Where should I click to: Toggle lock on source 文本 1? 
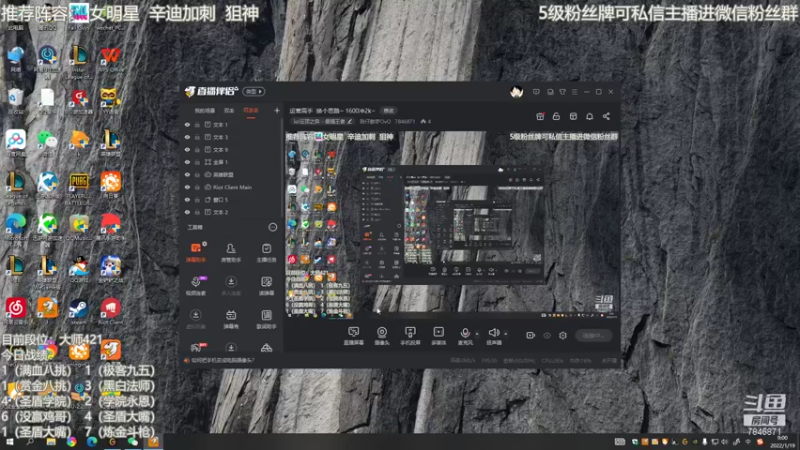pyautogui.click(x=197, y=124)
